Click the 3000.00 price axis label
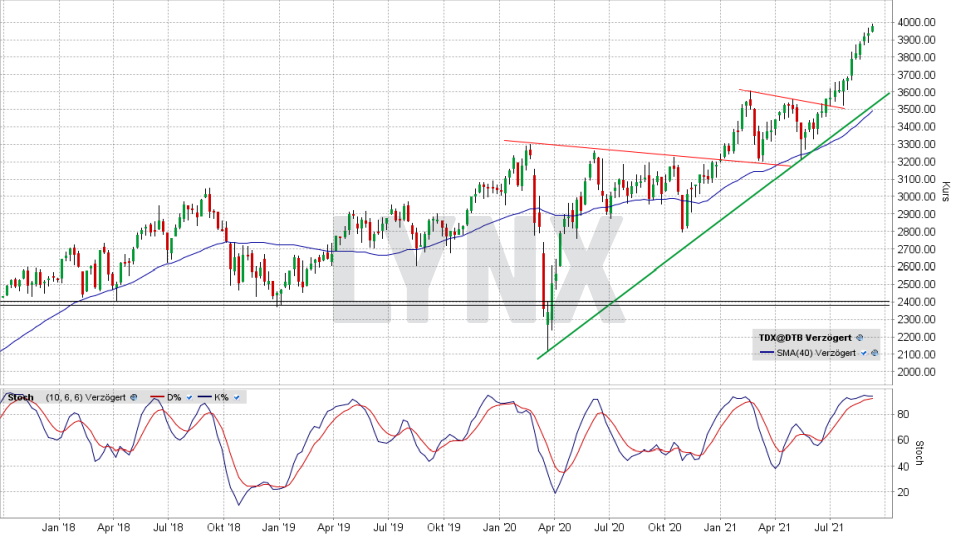Viewport: 960px width, 540px height. [917, 197]
